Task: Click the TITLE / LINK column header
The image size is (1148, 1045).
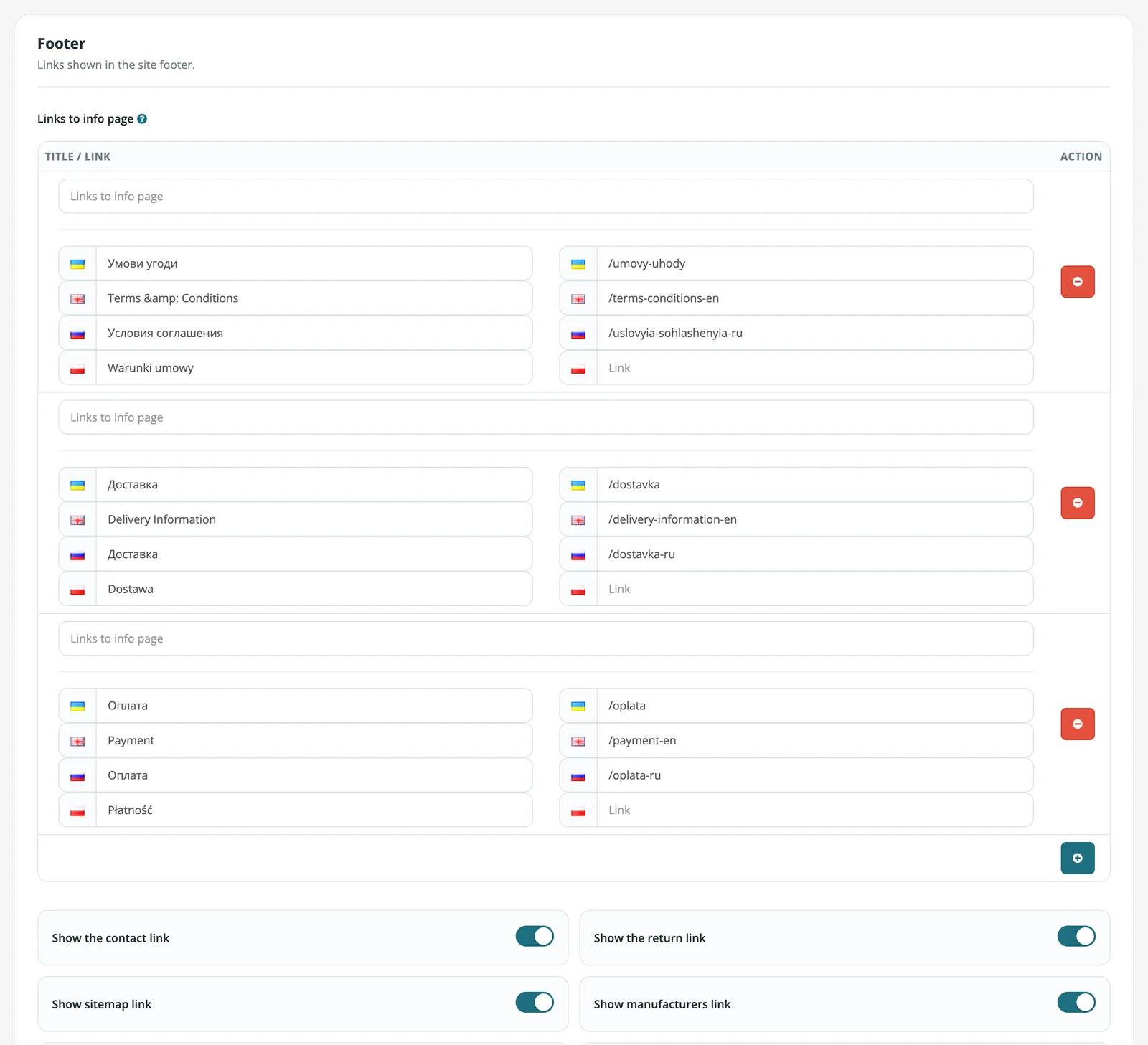Action: pyautogui.click(x=77, y=156)
